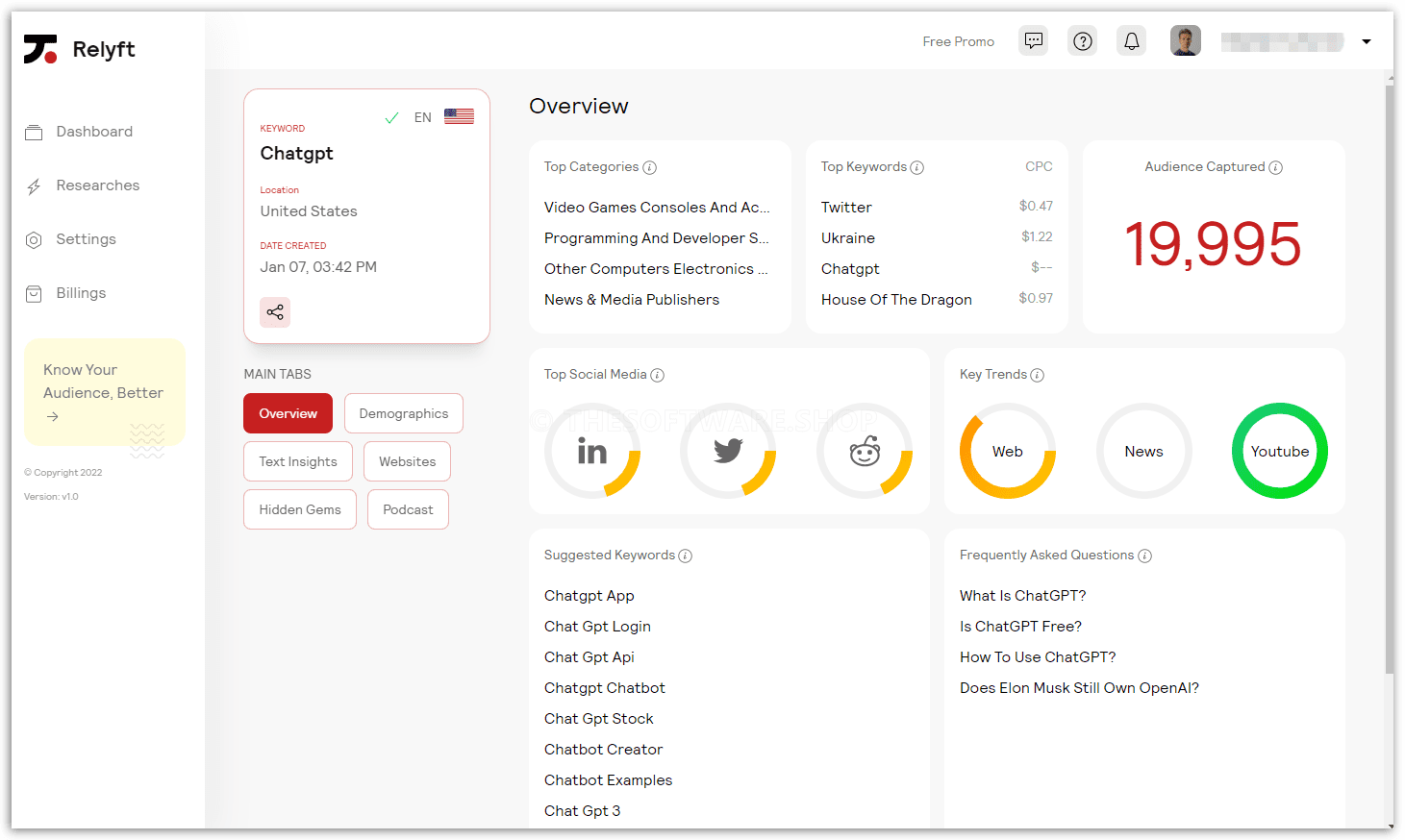The image size is (1405, 840).
Task: Open Researches in the sidebar
Action: click(x=97, y=185)
